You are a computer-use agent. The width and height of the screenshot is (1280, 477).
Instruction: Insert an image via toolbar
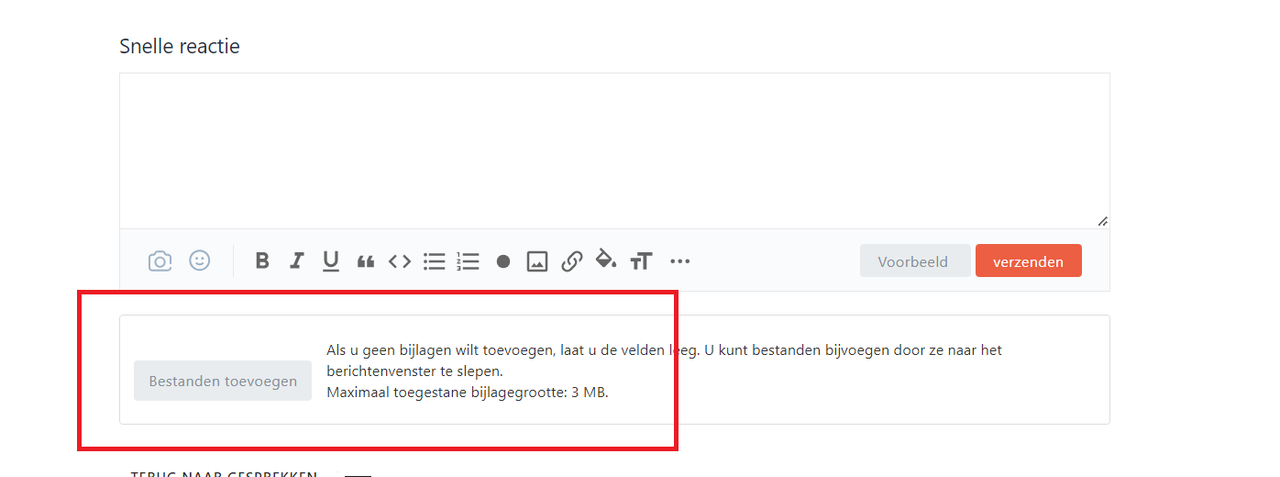(537, 261)
